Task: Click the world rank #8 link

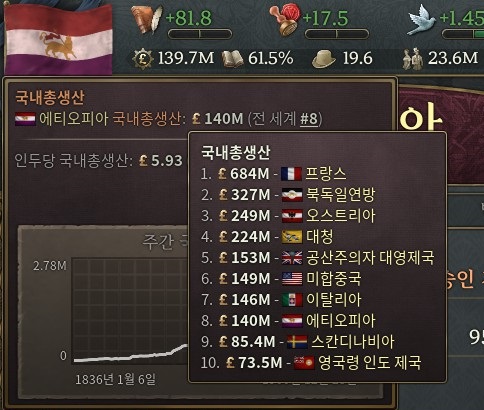Action: coord(309,119)
